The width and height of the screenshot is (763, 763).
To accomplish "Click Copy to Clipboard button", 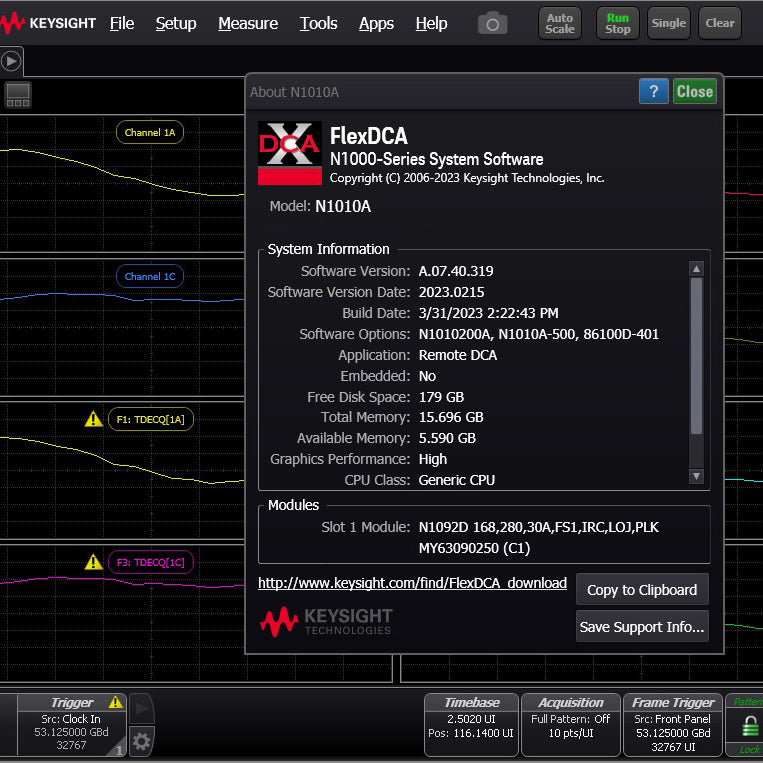I will (642, 589).
